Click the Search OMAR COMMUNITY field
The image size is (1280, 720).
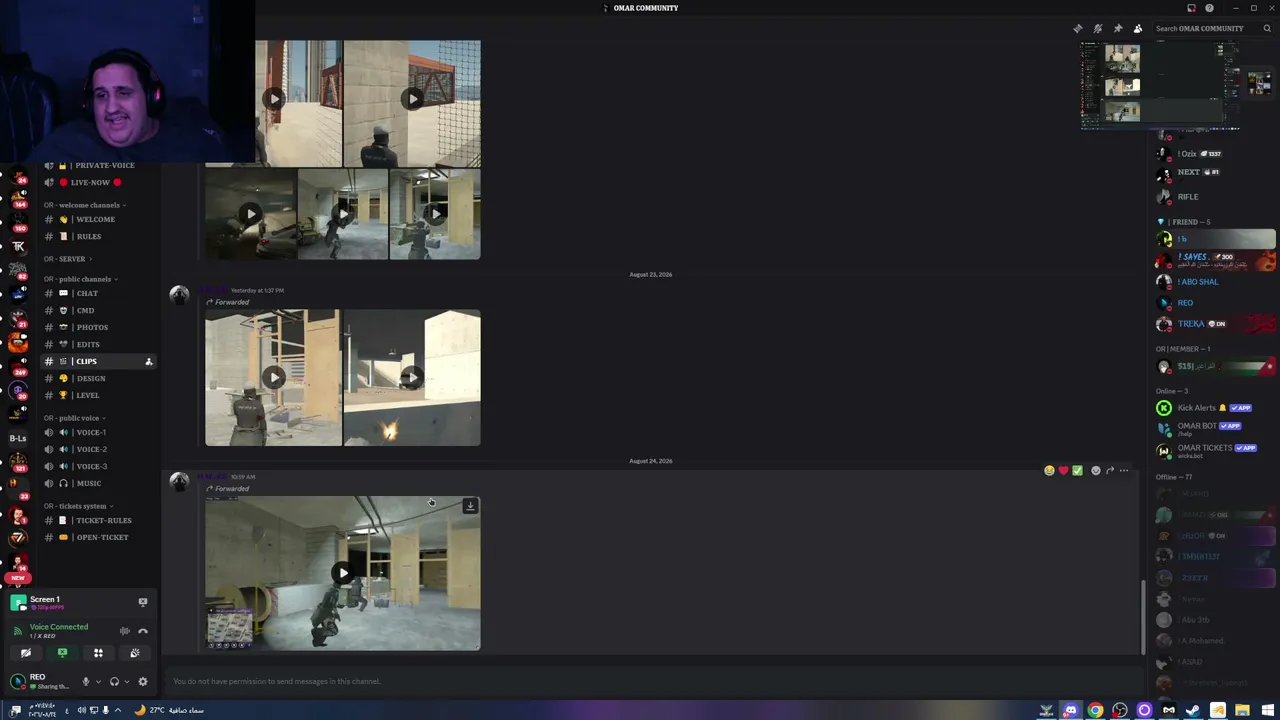pyautogui.click(x=1212, y=28)
